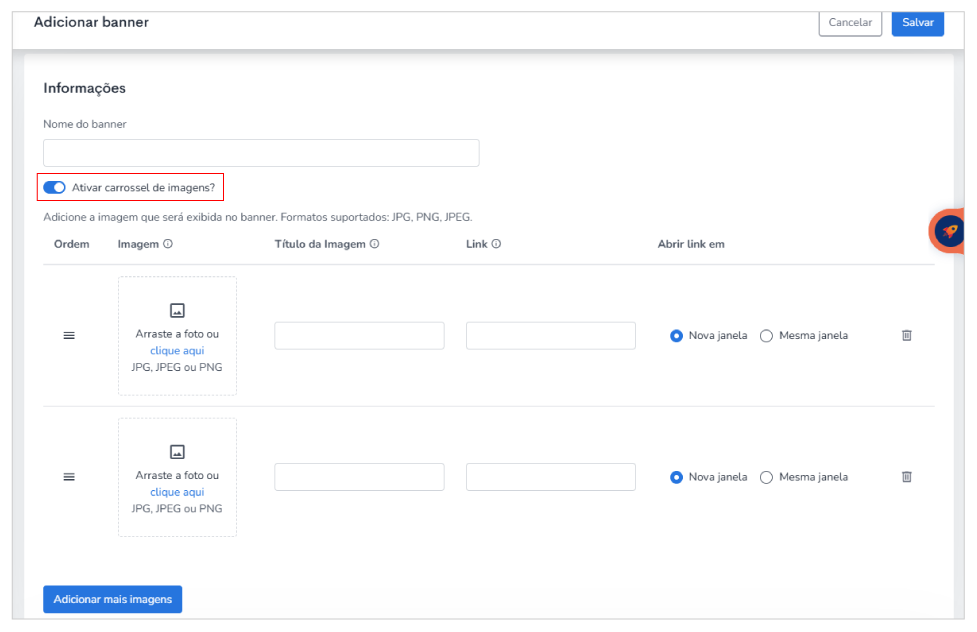Viewport: 977px width, 632px height.
Task: Click the 'clique aqui' link in second upload box
Action: 177,492
